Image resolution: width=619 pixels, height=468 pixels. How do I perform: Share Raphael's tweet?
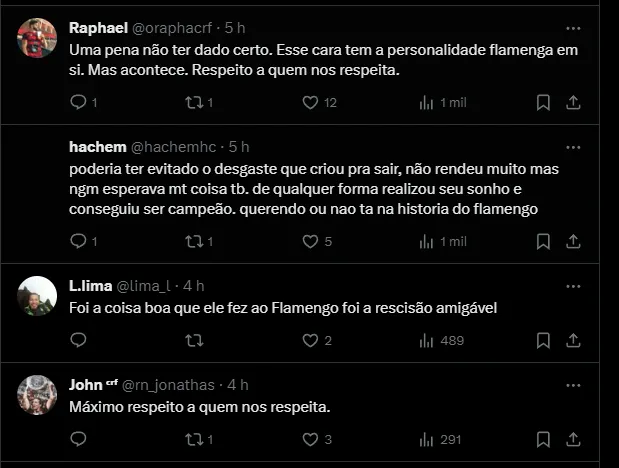574,102
